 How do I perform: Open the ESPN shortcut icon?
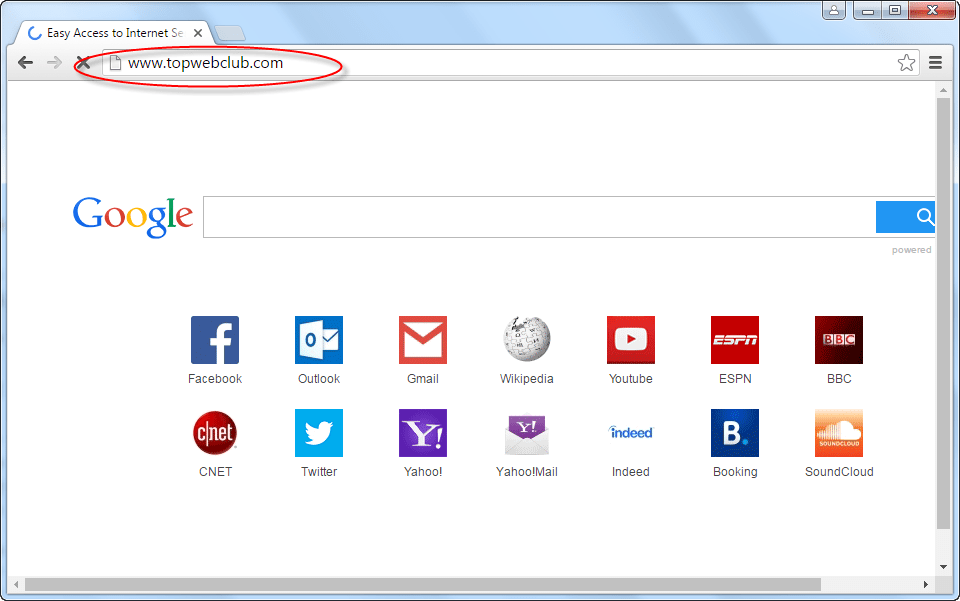tap(735, 340)
